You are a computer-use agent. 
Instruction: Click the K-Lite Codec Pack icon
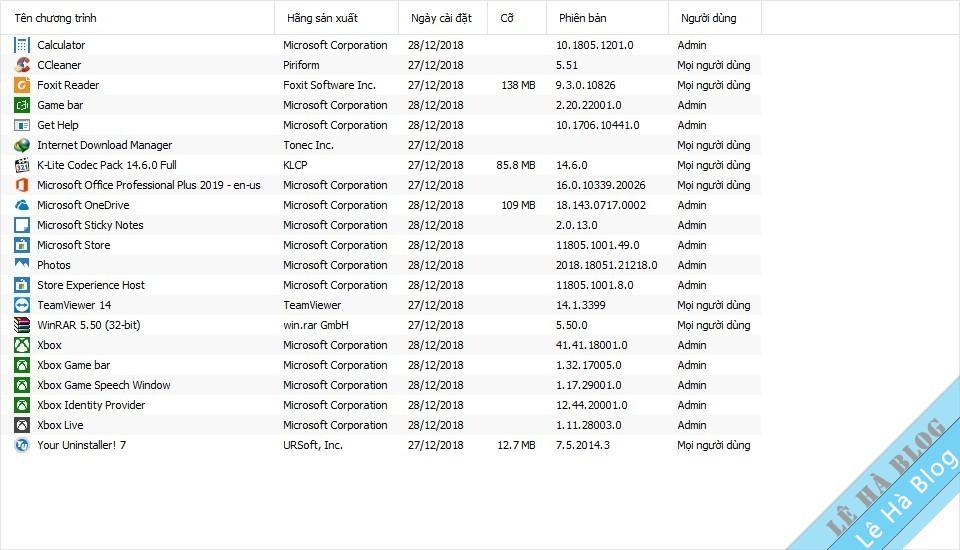point(22,165)
